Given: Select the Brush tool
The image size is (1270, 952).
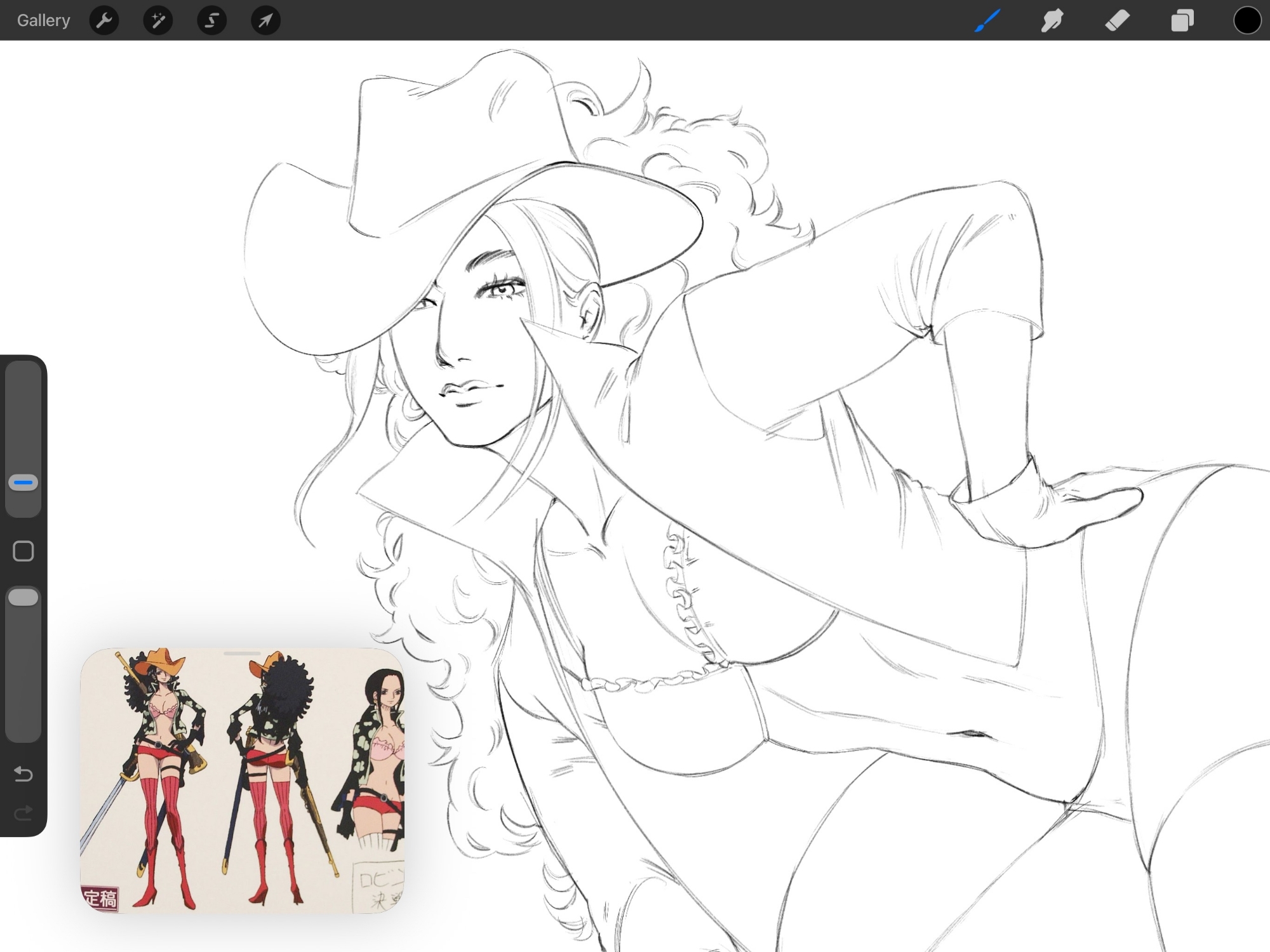Looking at the screenshot, I should coord(988,20).
